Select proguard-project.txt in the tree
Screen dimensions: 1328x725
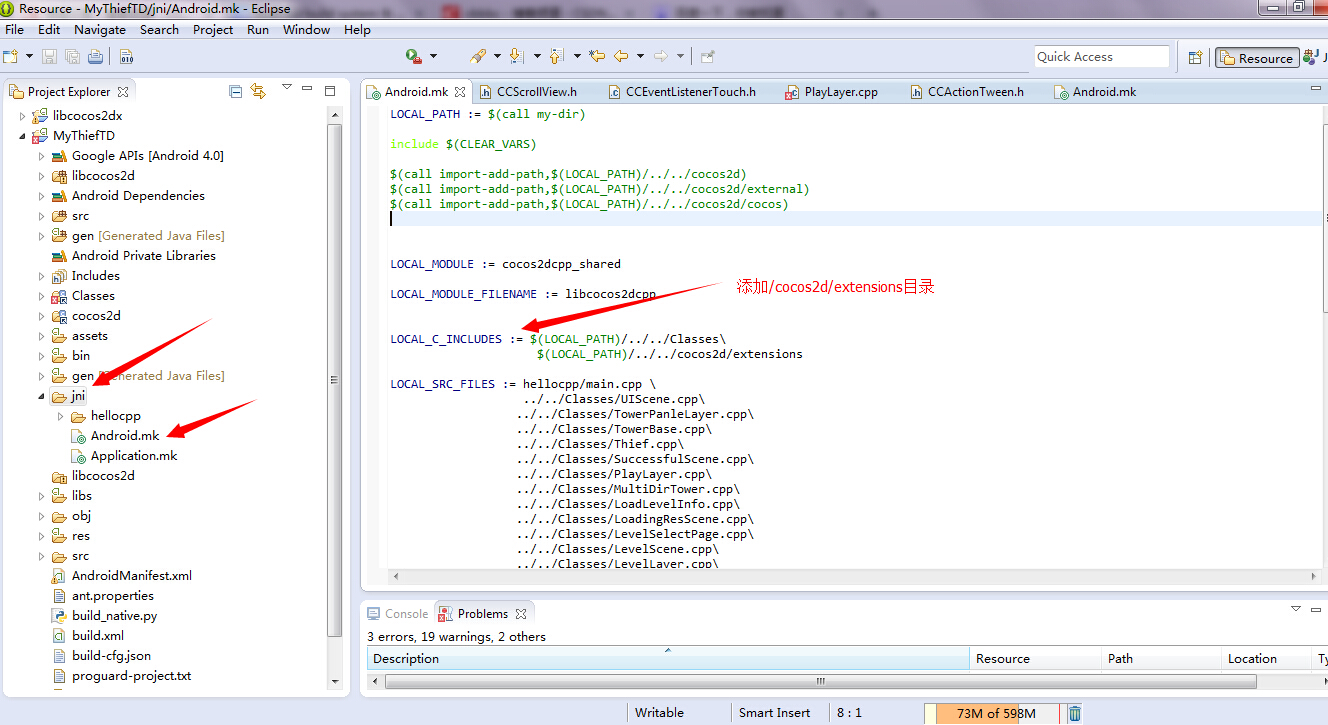131,675
